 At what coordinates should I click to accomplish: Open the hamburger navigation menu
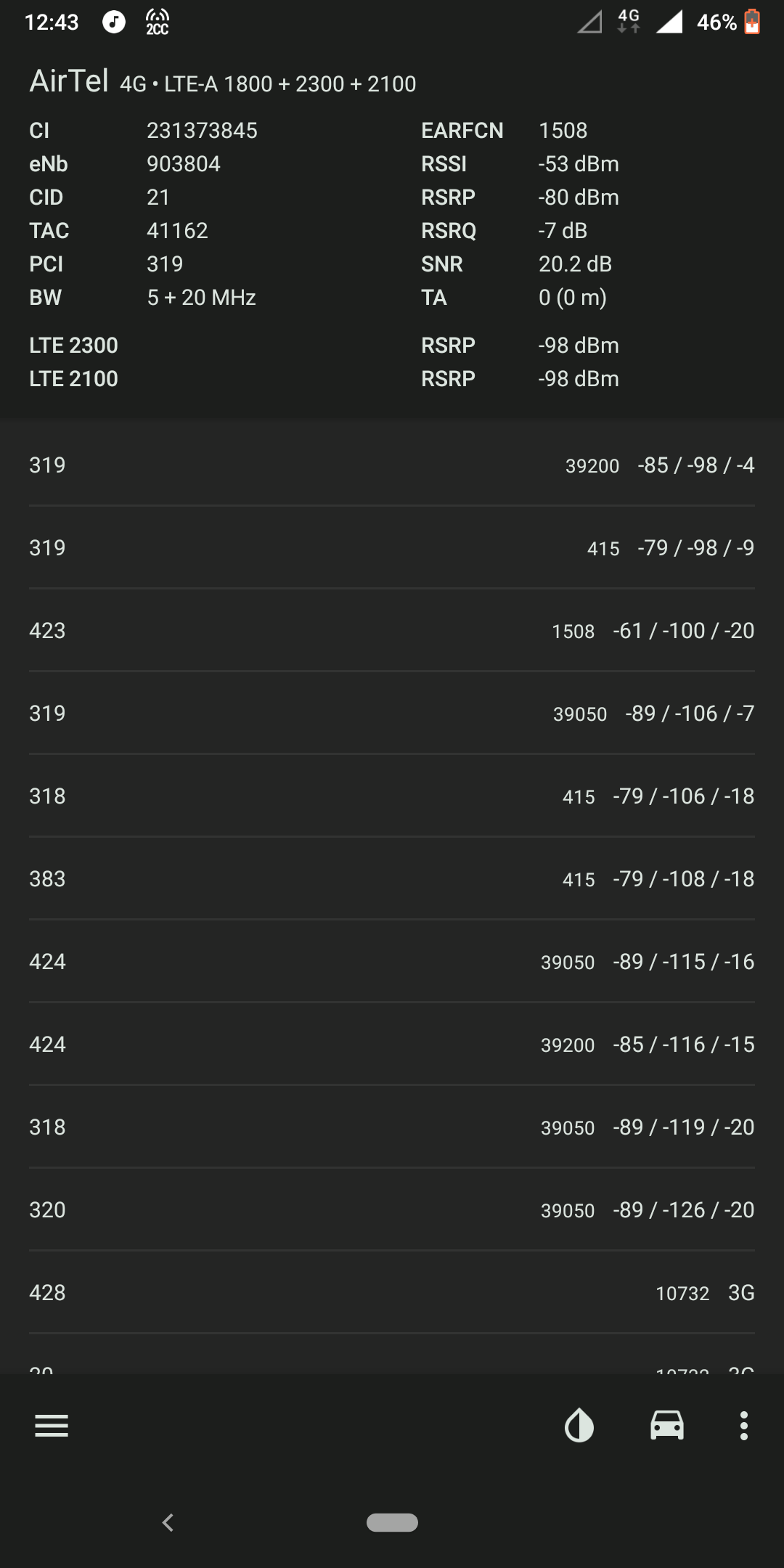tap(51, 1425)
